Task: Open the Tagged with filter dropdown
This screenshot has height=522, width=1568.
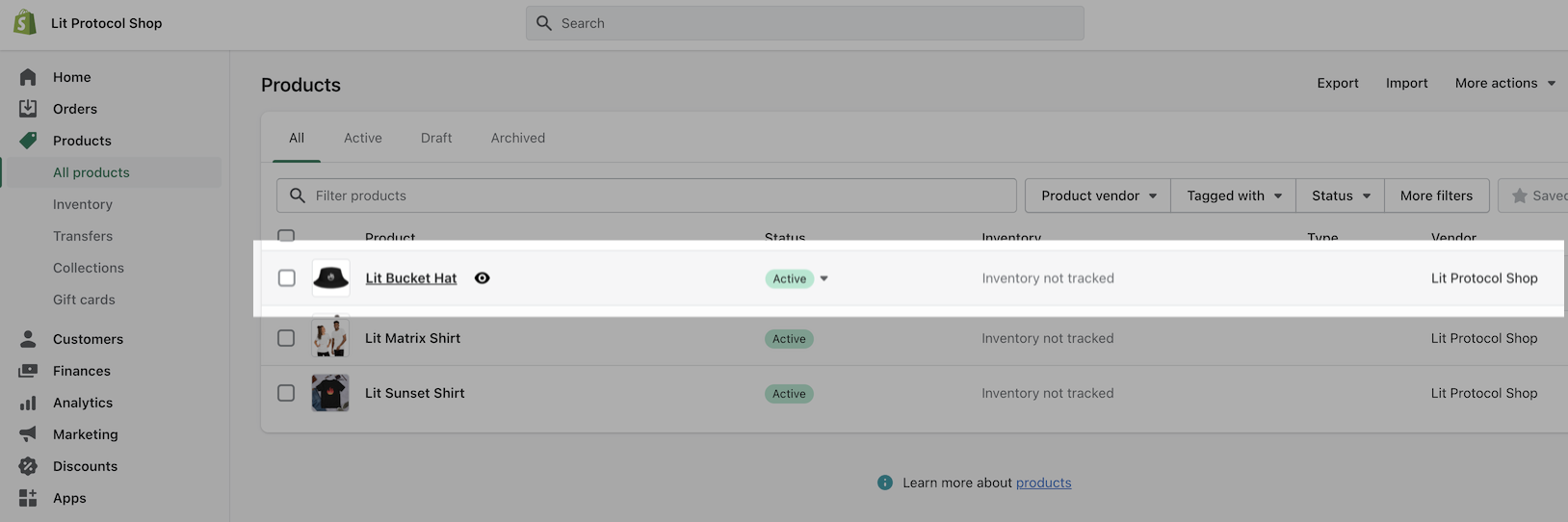Action: pyautogui.click(x=1234, y=196)
